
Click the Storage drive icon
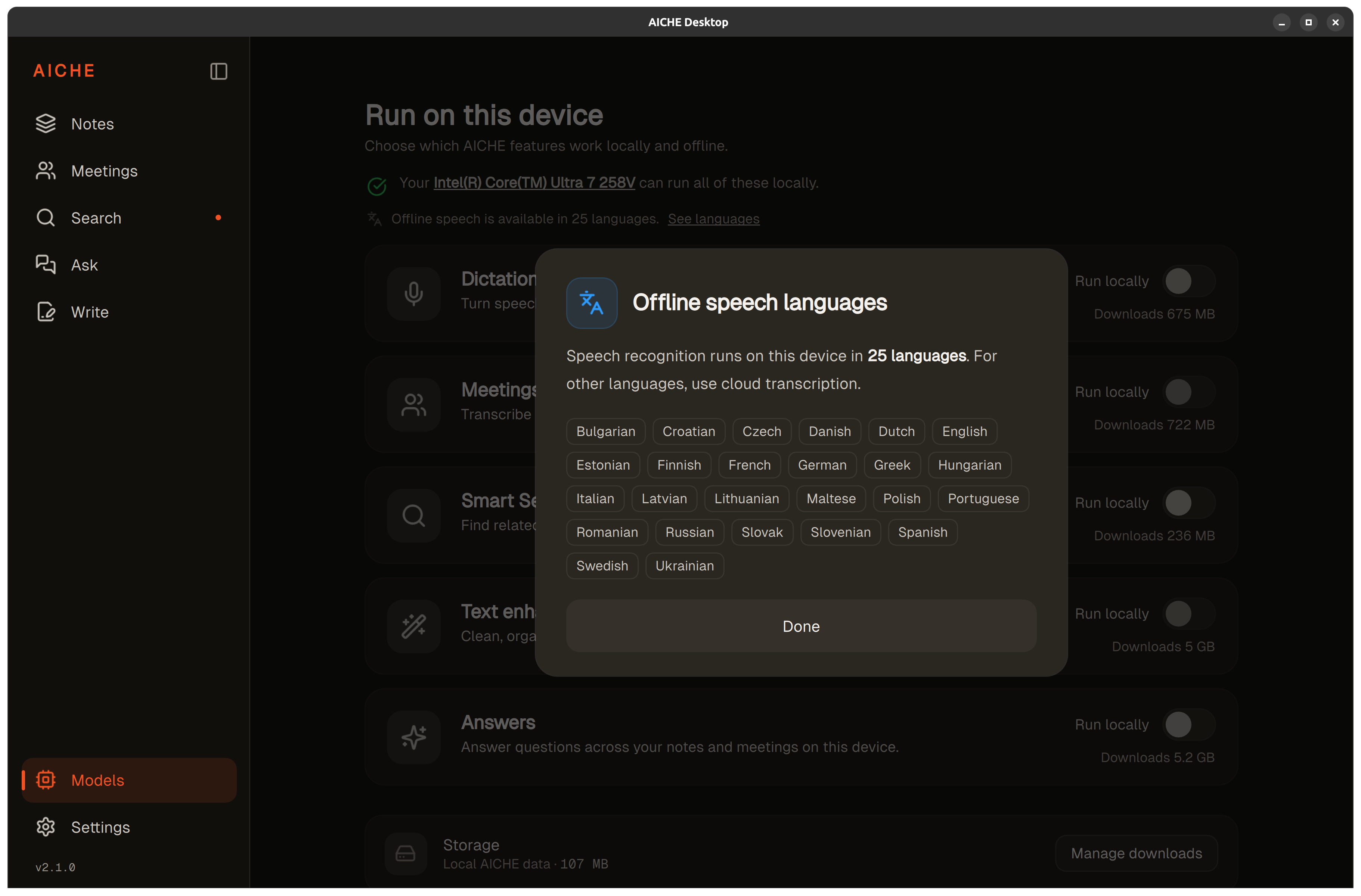tap(406, 854)
